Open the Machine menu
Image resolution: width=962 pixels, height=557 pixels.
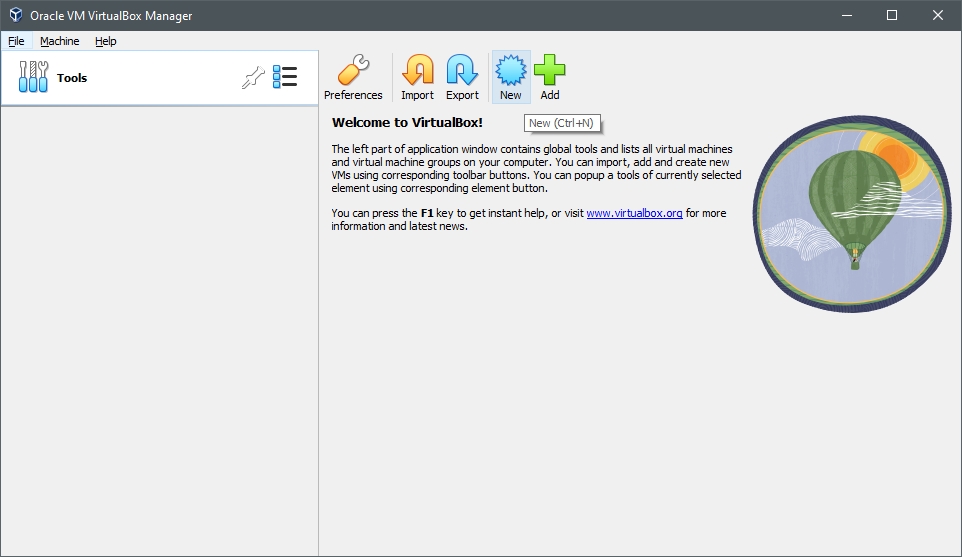point(60,41)
